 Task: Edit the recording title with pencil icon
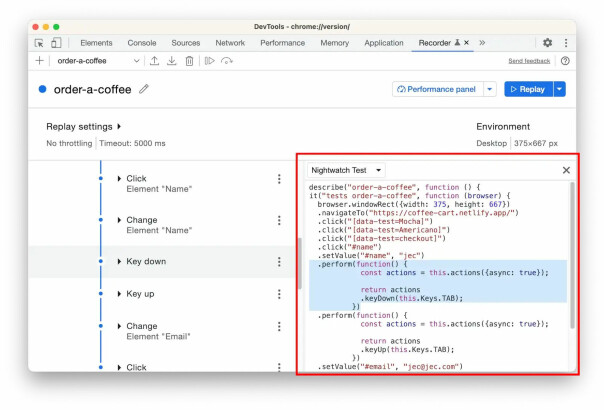tap(144, 89)
